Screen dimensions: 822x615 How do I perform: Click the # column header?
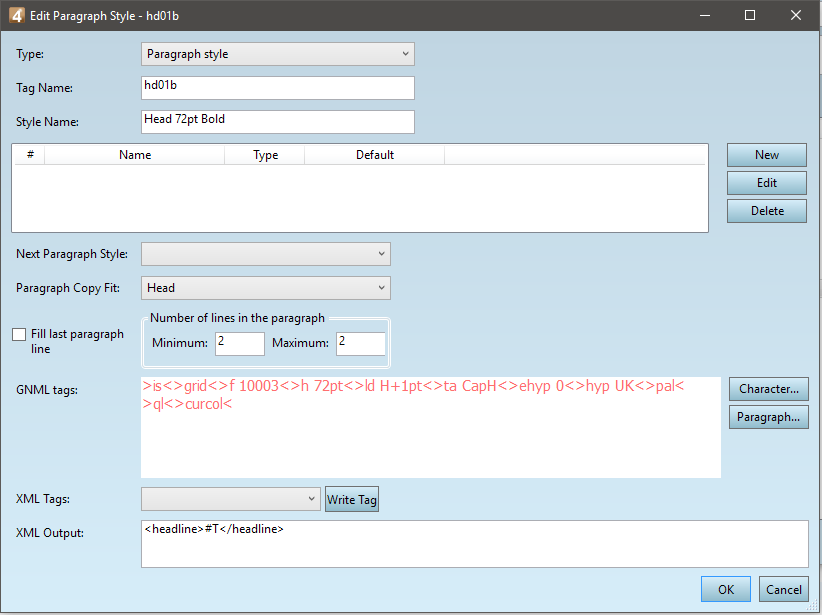30,155
